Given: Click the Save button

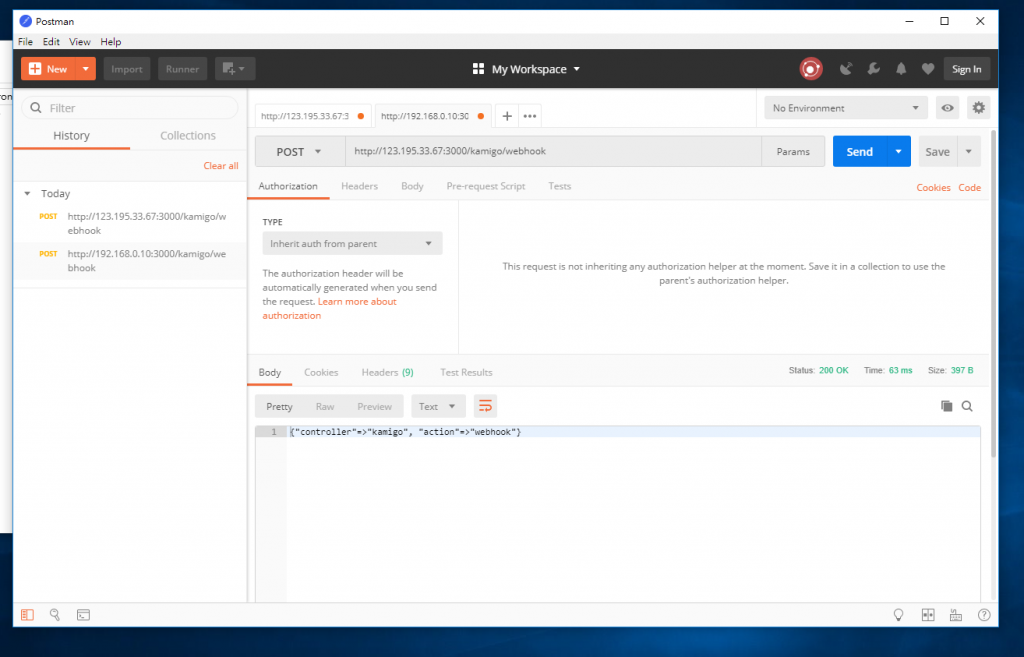Looking at the screenshot, I should tap(937, 152).
